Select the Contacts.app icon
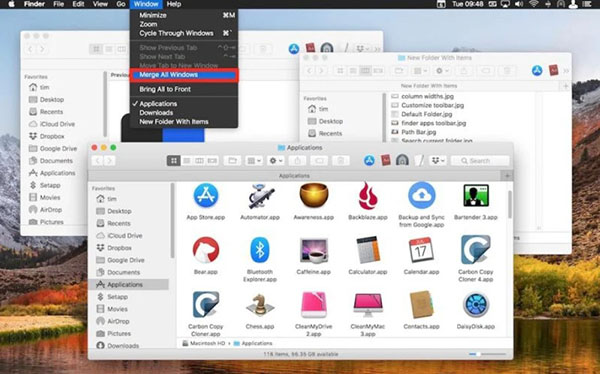Screen dimensions: 600x374 point(421,305)
